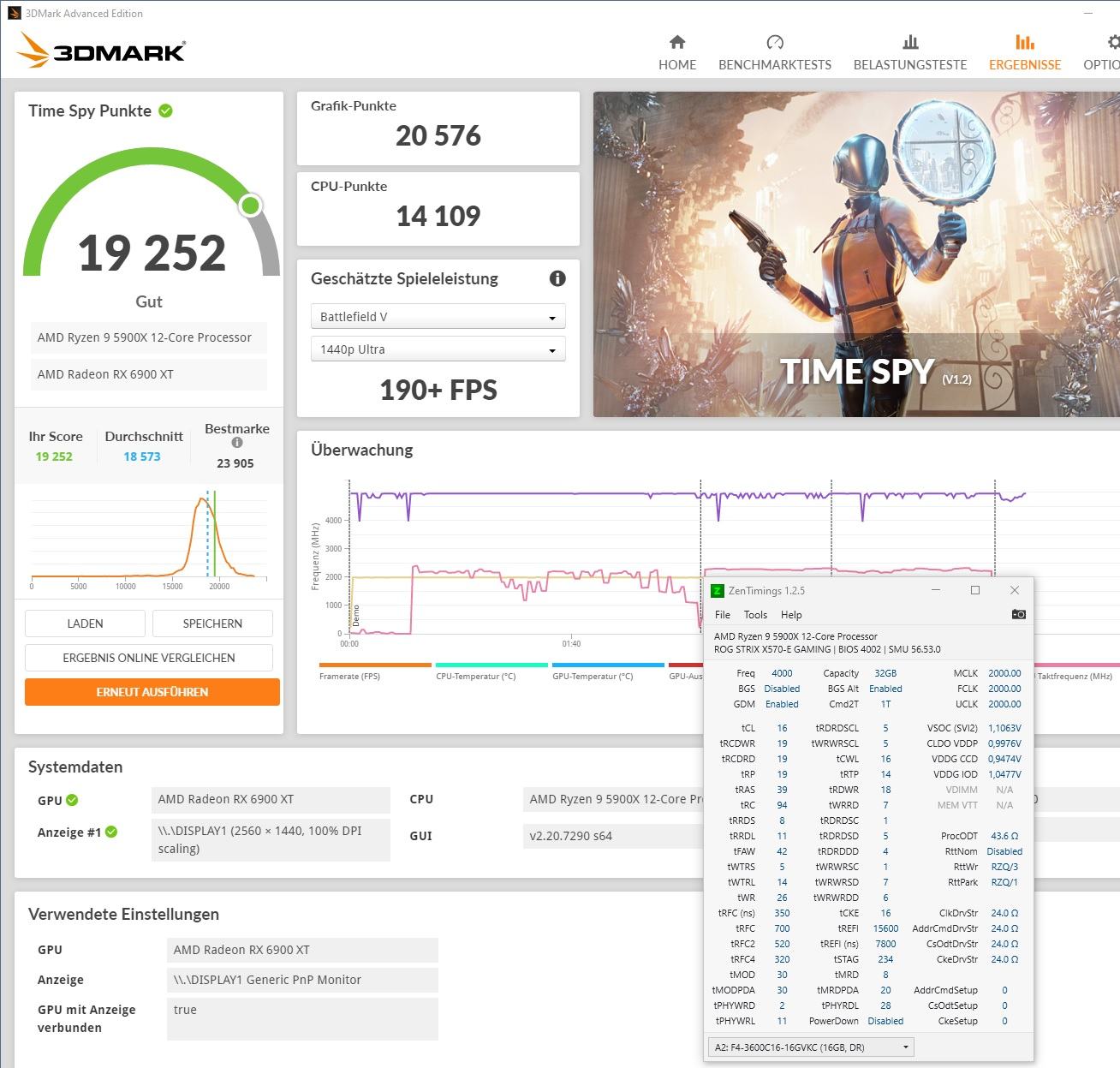Click the stress test bar chart icon
This screenshot has height=1068, width=1120.
pyautogui.click(x=910, y=42)
